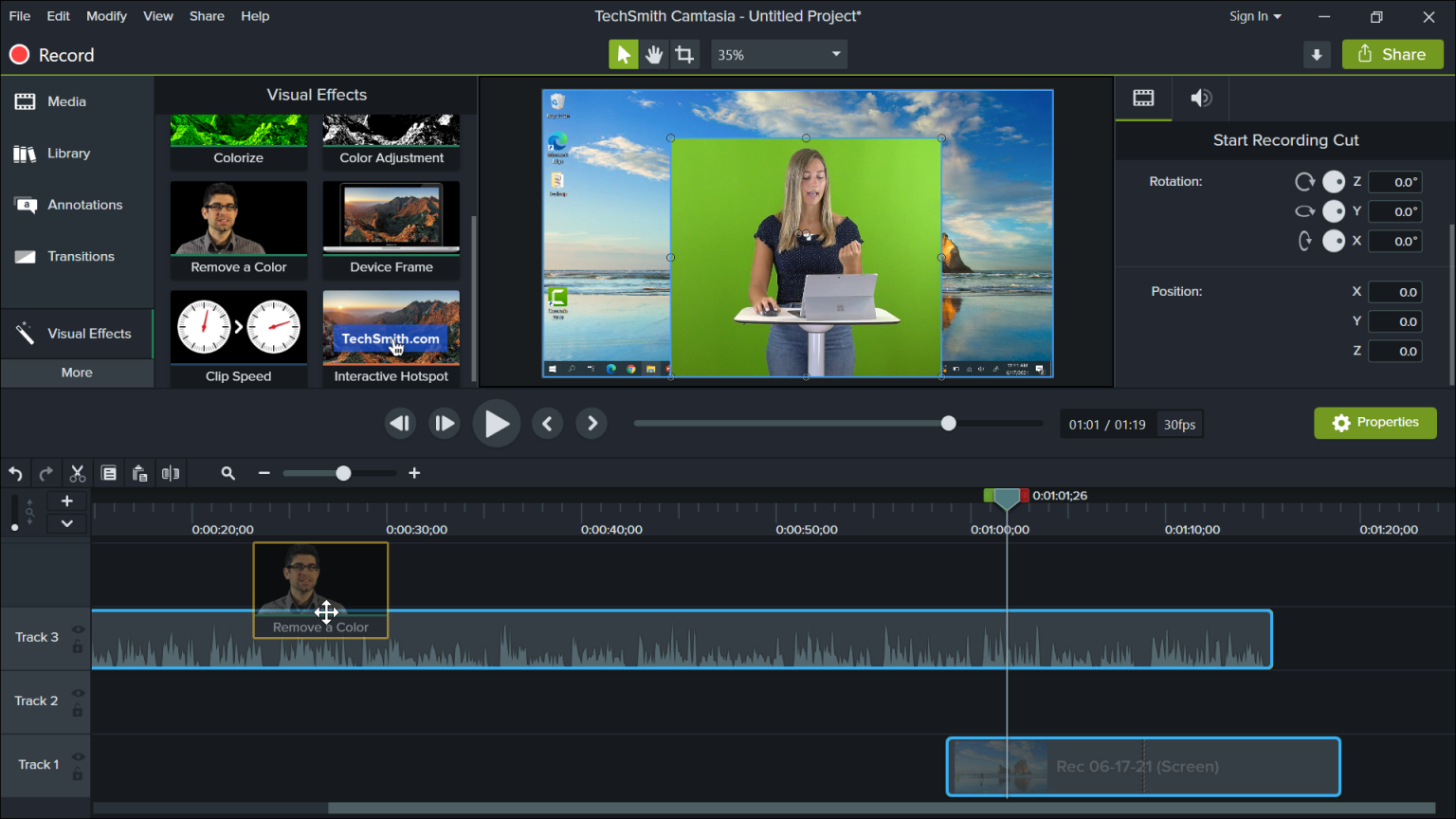Open the Clip Speed effect
The image size is (1456, 819).
click(238, 327)
